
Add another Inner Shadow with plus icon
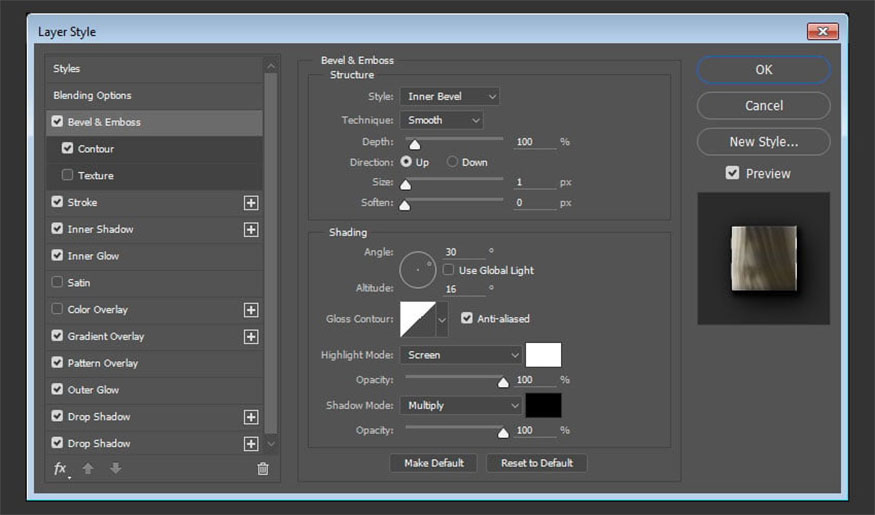click(251, 230)
